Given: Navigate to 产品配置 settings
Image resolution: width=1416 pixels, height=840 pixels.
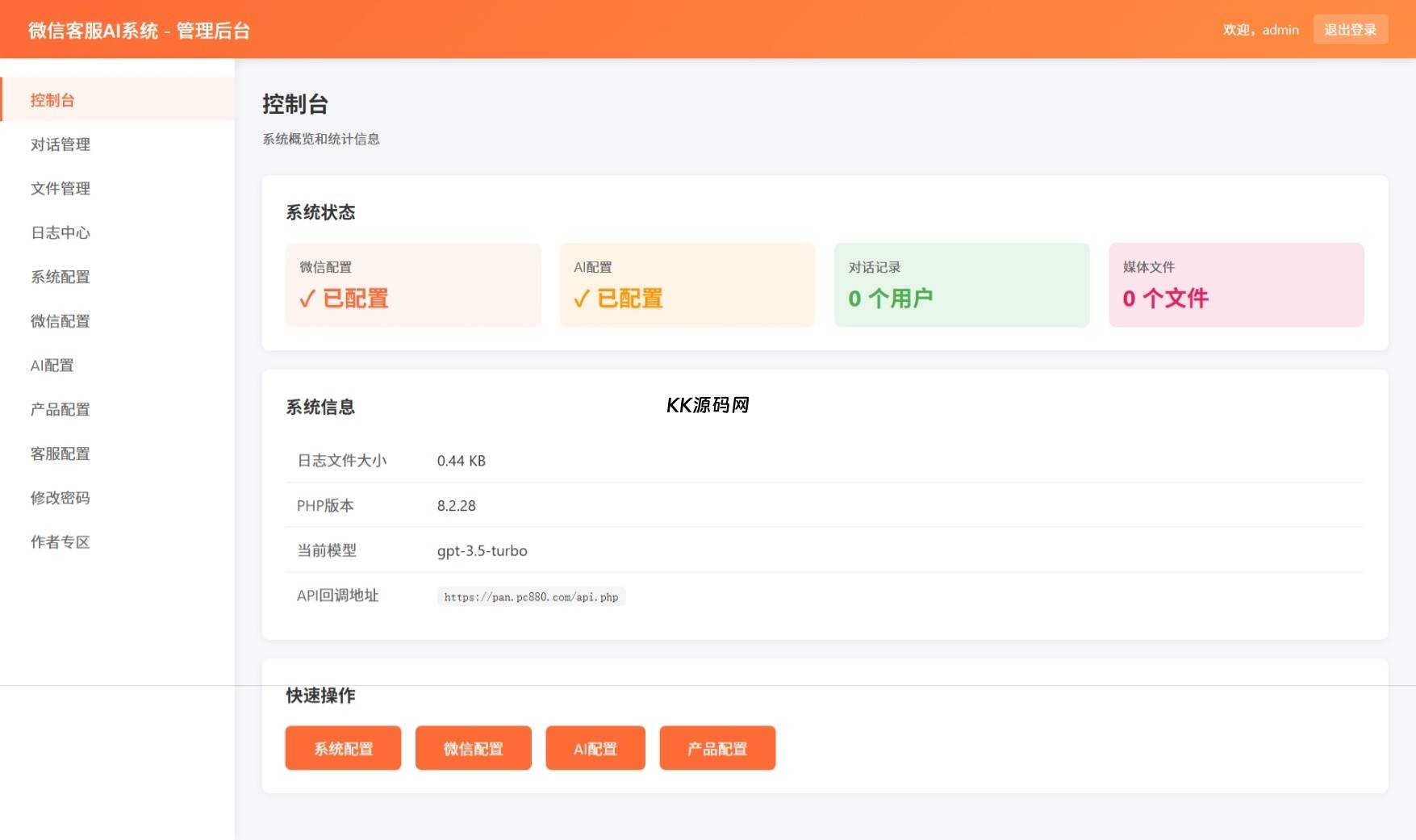Looking at the screenshot, I should point(60,409).
